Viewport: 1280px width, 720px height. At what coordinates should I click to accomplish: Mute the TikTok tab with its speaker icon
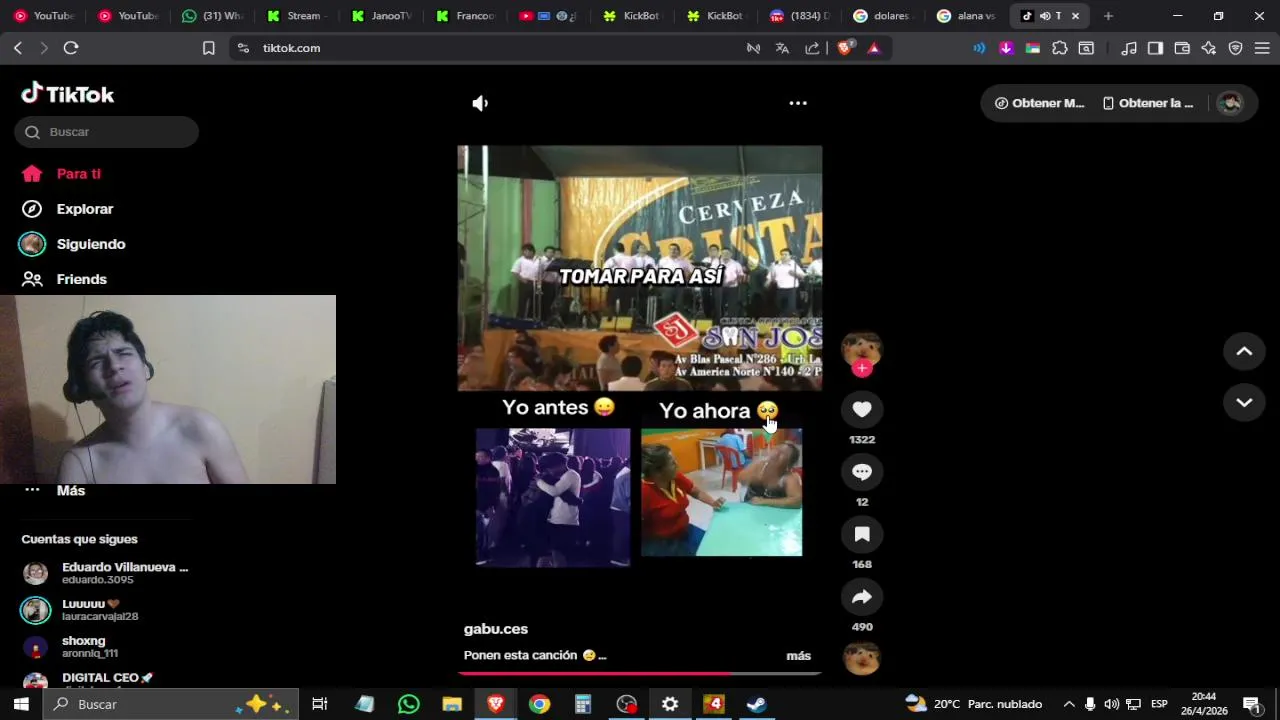(1044, 16)
